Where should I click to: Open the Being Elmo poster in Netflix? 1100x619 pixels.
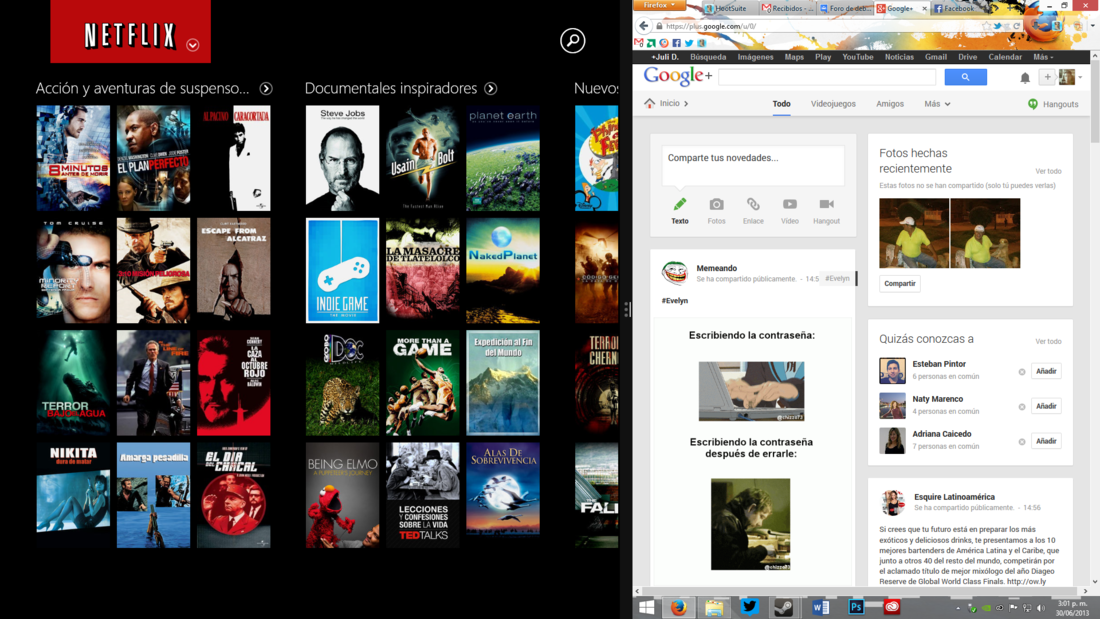click(x=342, y=495)
